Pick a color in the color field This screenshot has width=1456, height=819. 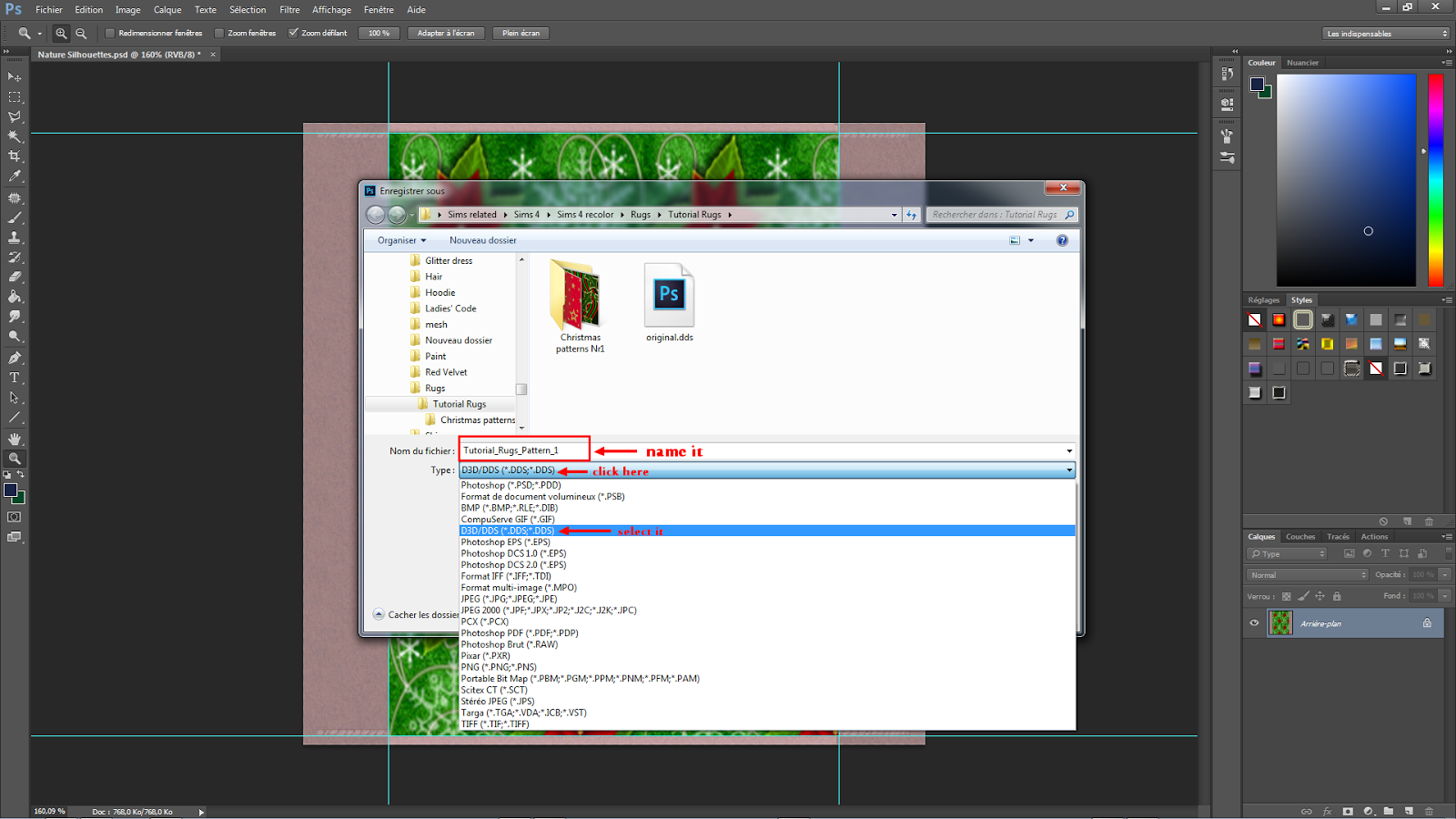pos(1346,180)
